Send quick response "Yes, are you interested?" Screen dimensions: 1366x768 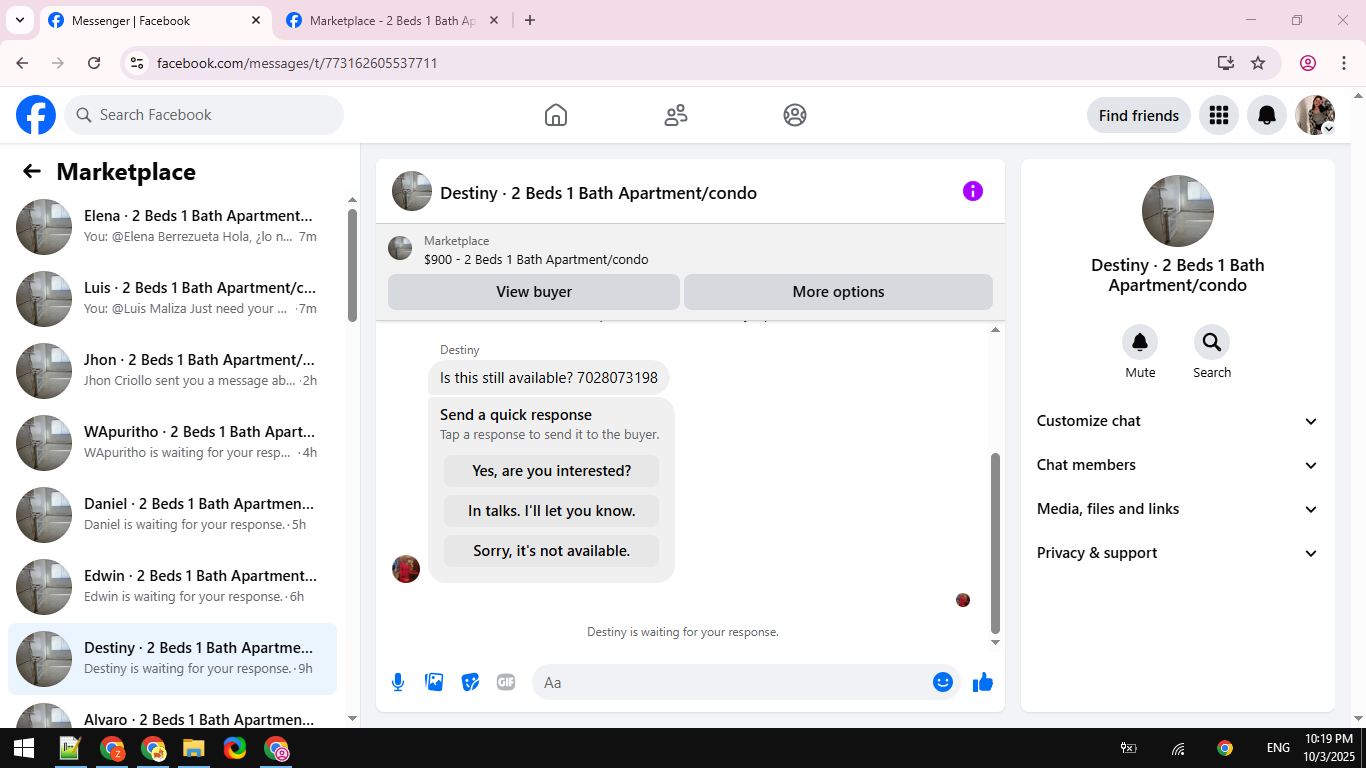[551, 471]
